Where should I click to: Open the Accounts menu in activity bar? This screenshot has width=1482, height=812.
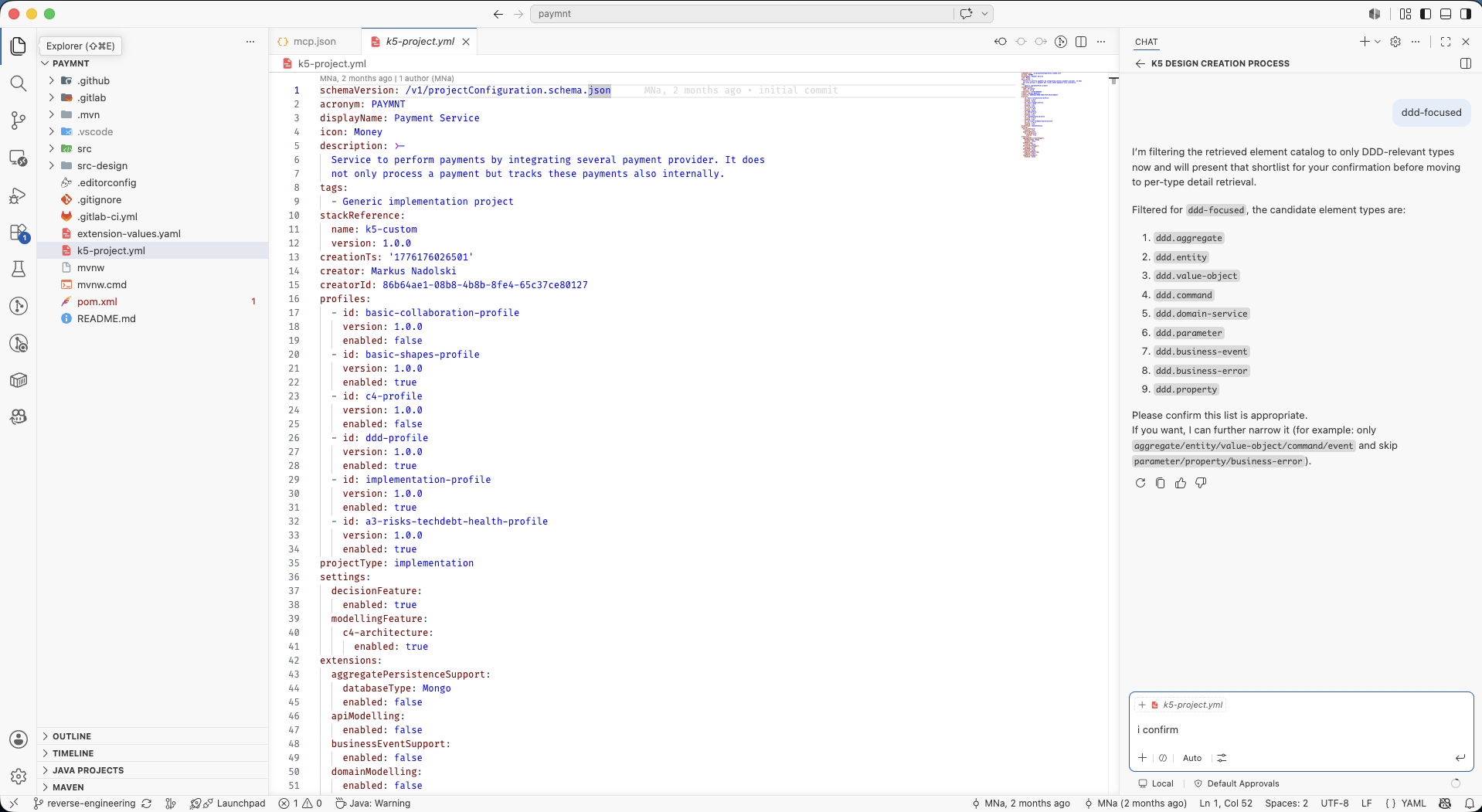(x=19, y=739)
